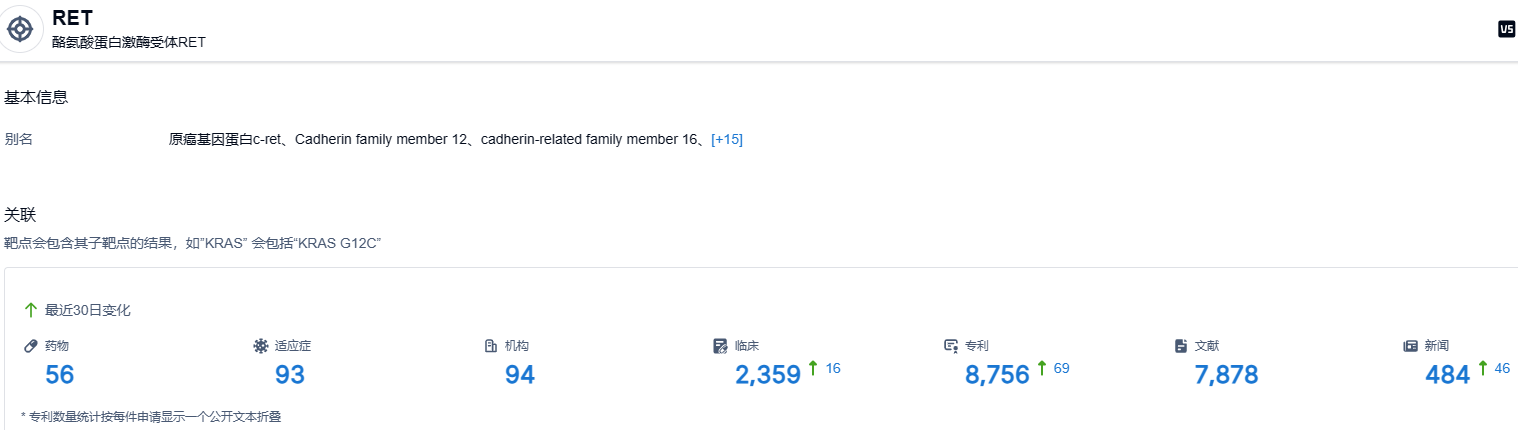Open the 484 news results

[1447, 375]
